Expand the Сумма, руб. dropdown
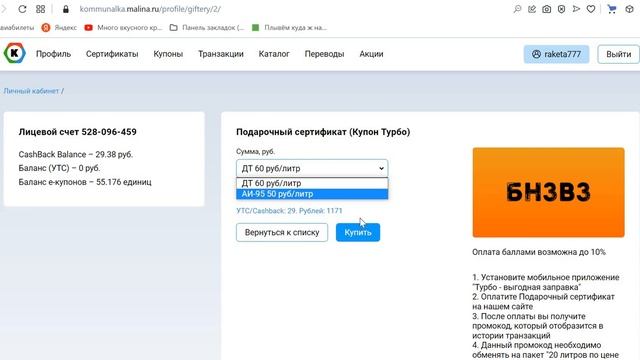 click(x=312, y=168)
